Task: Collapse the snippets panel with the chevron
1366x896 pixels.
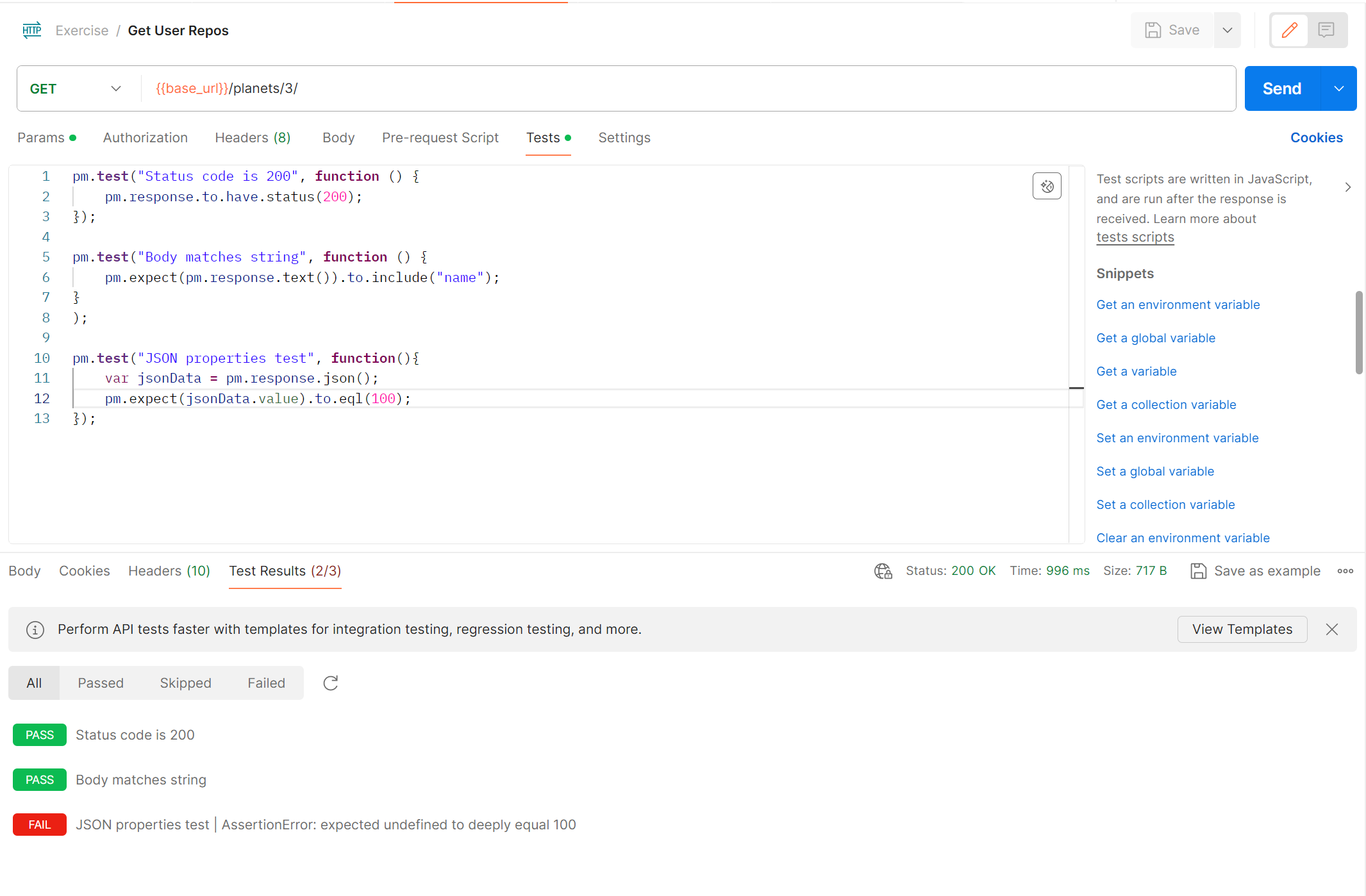Action: pyautogui.click(x=1347, y=187)
